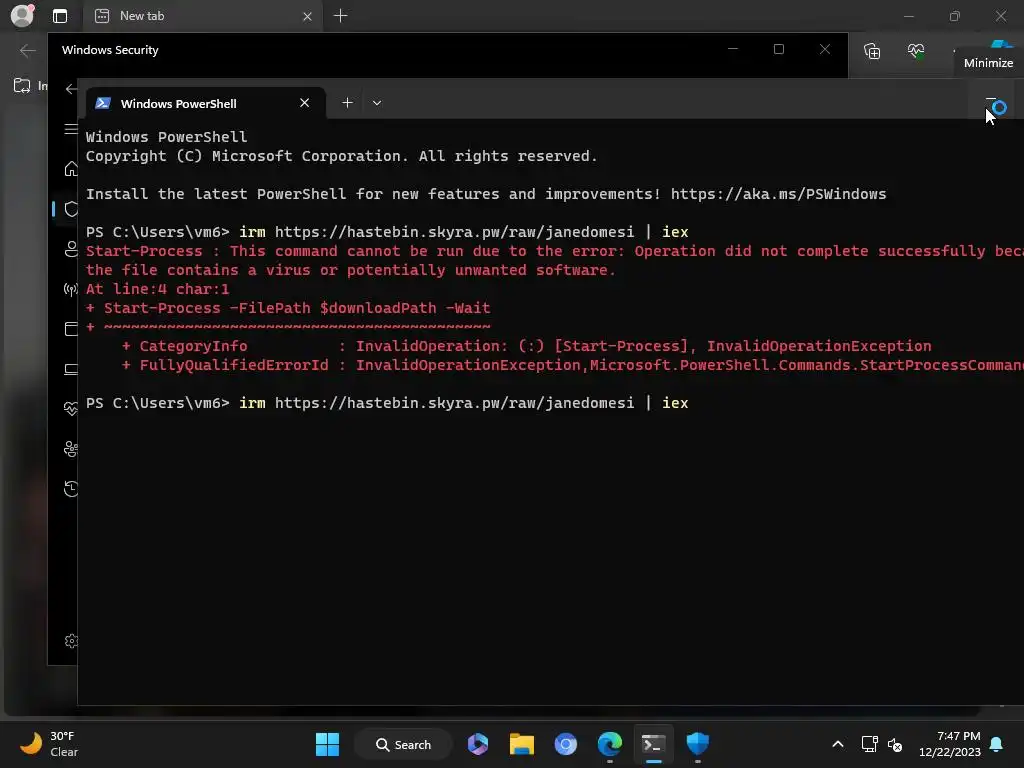Click the taskbar Search box
1024x768 pixels.
click(x=403, y=744)
